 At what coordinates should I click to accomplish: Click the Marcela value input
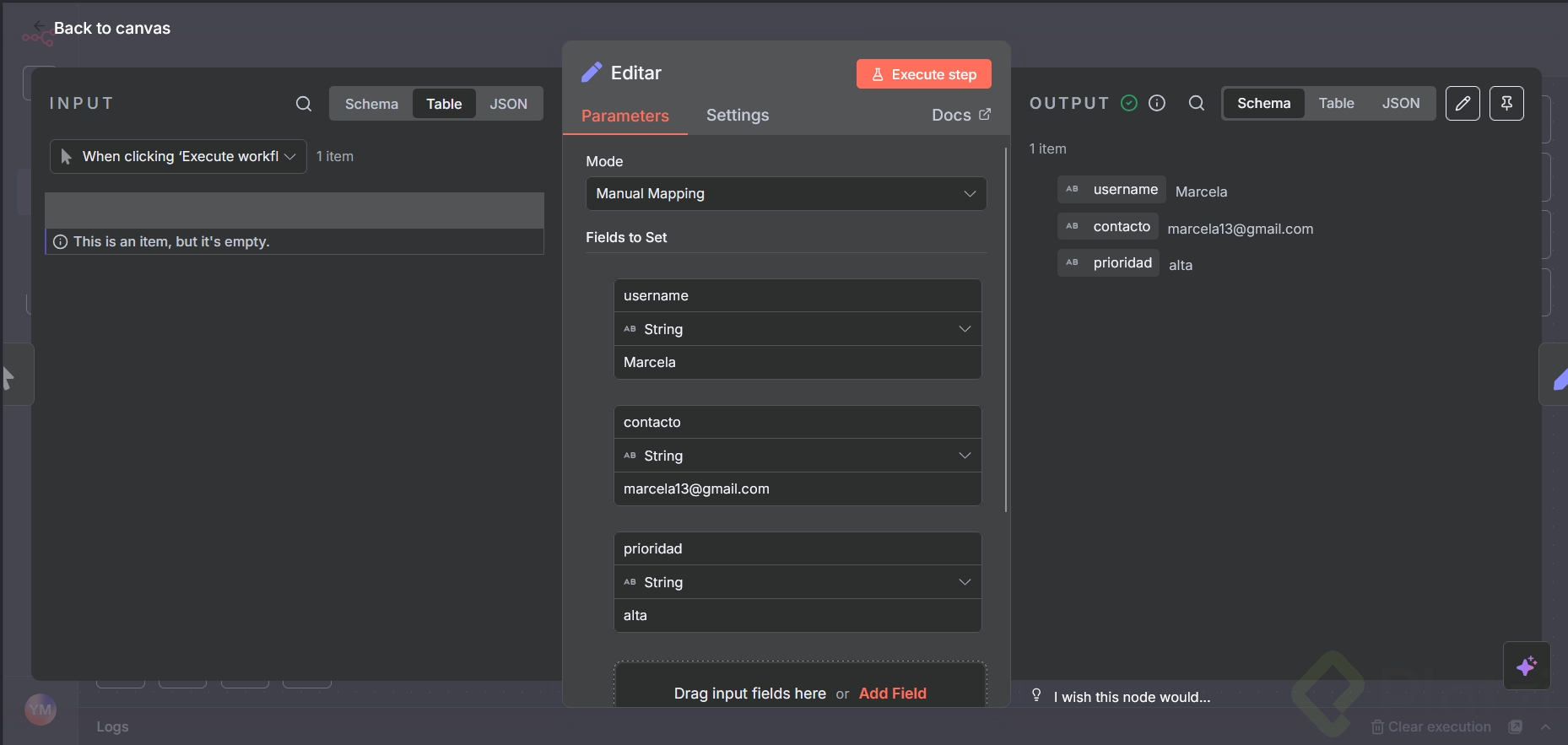[x=798, y=362]
